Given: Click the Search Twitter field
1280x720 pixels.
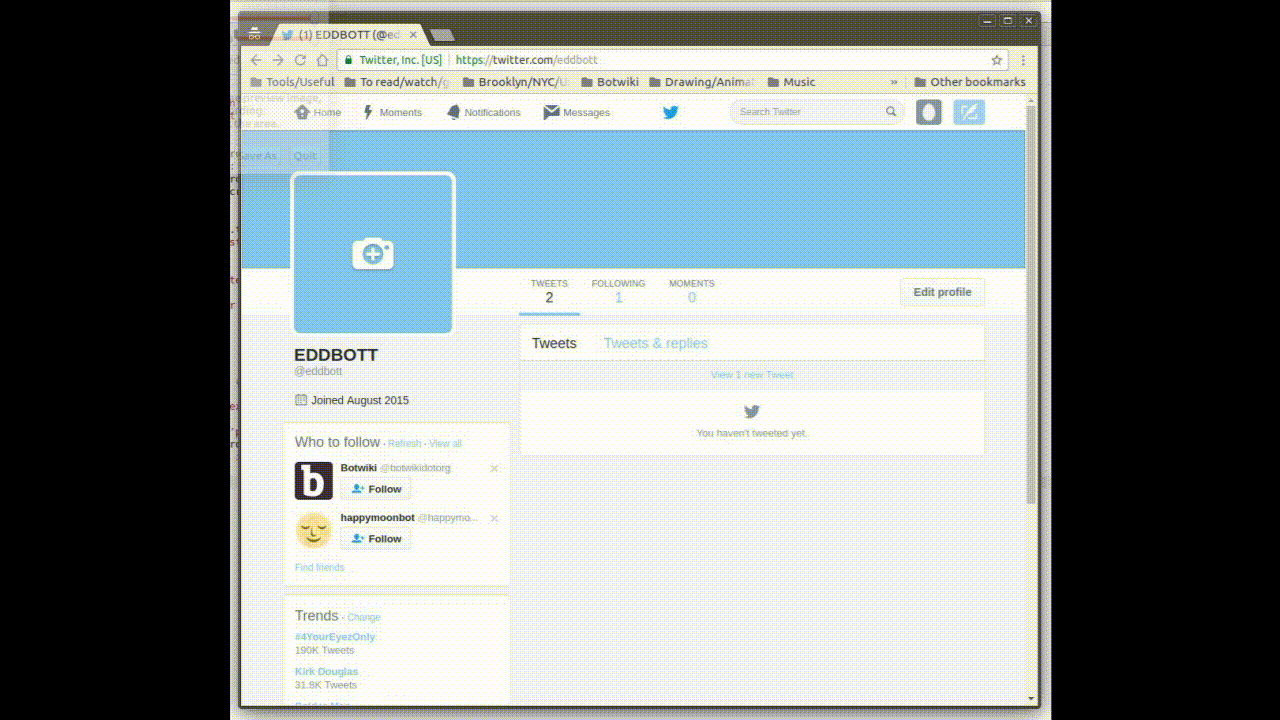Looking at the screenshot, I should 816,112.
